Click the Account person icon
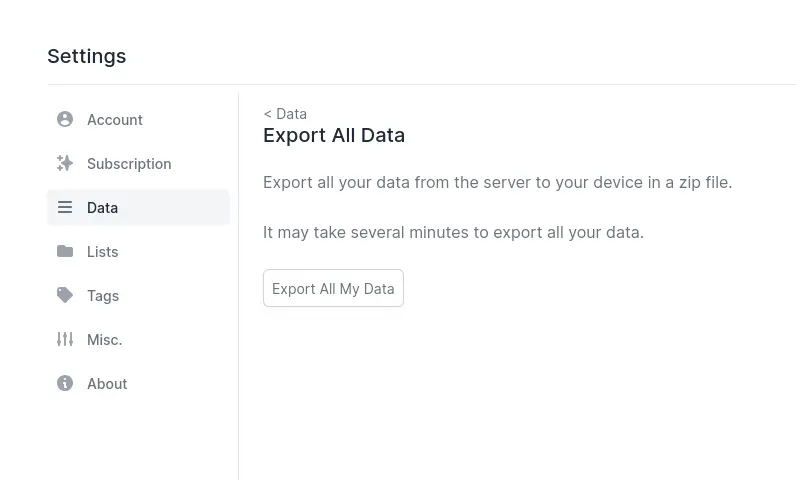This screenshot has width=796, height=480. coord(65,119)
